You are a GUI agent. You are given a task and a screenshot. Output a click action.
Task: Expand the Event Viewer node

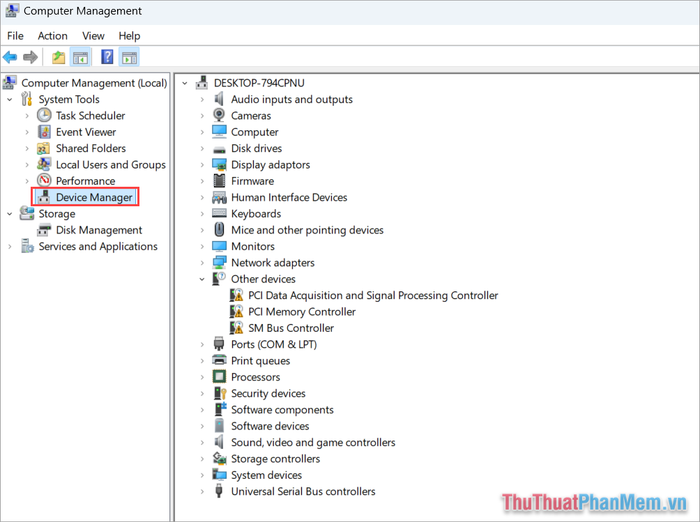pyautogui.click(x=27, y=132)
